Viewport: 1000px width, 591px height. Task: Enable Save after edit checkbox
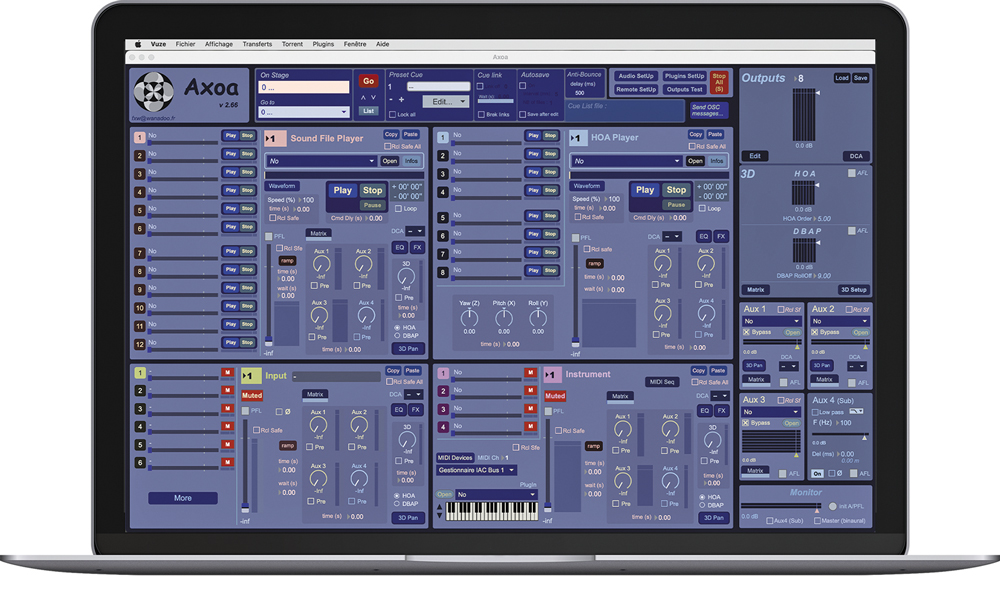click(522, 115)
